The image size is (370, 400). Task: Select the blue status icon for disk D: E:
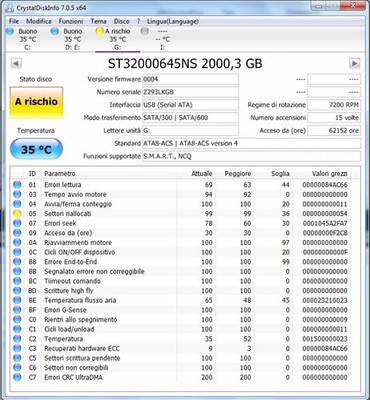coord(55,31)
